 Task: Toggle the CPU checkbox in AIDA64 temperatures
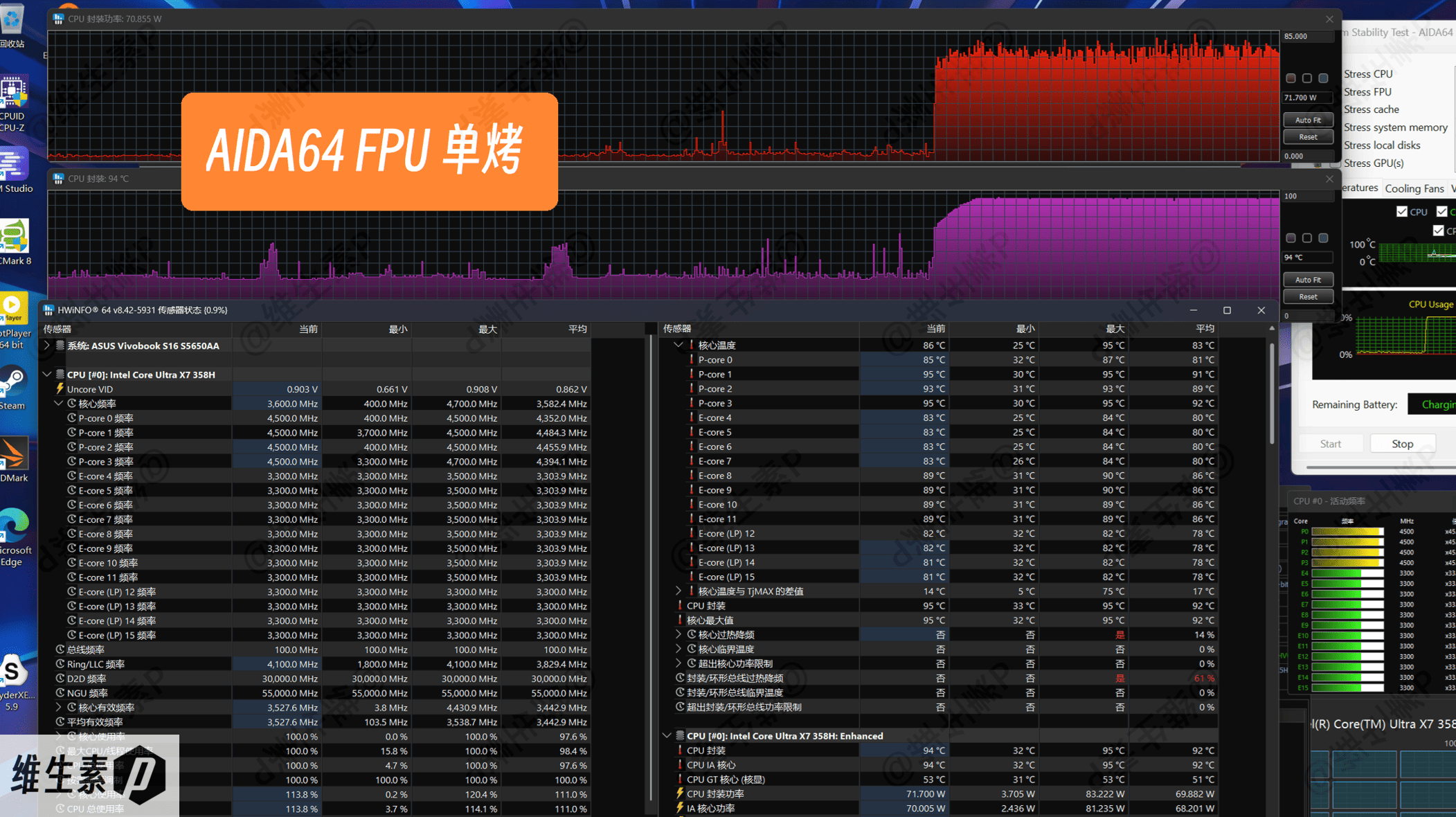pos(1402,212)
